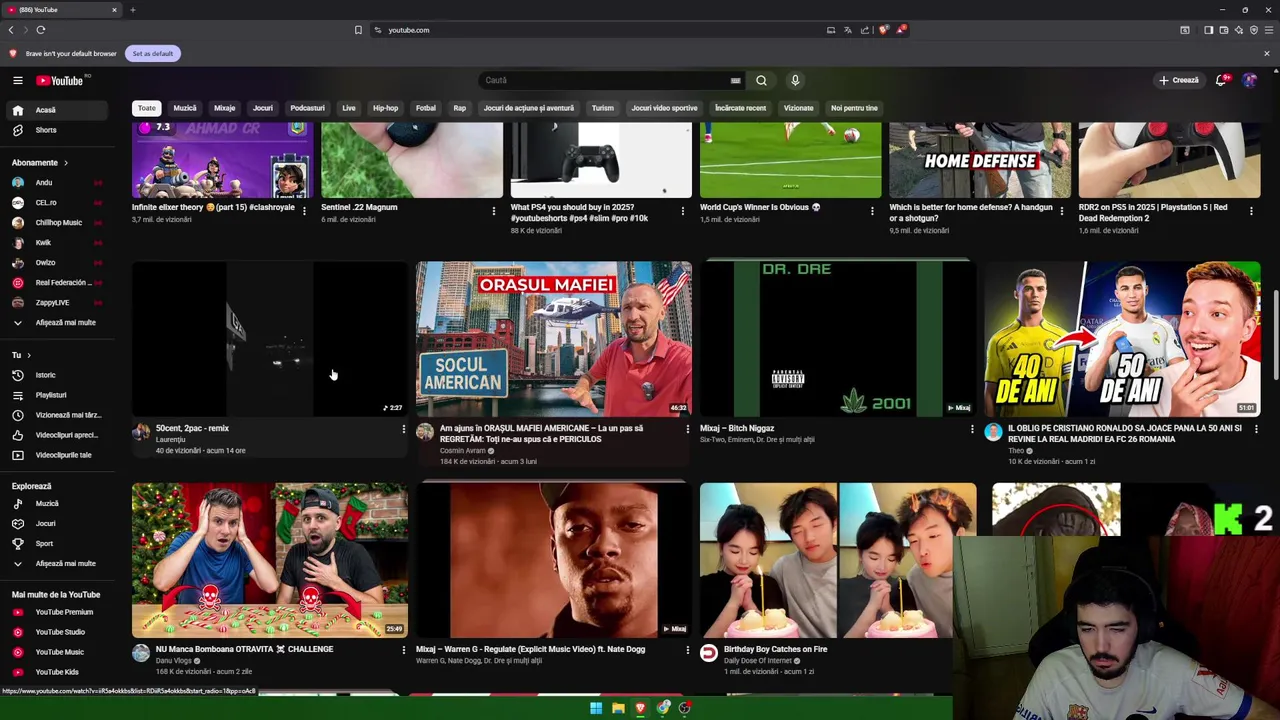Viewport: 1280px width, 720px height.
Task: Bookmark the page in address bar
Action: coord(358,30)
